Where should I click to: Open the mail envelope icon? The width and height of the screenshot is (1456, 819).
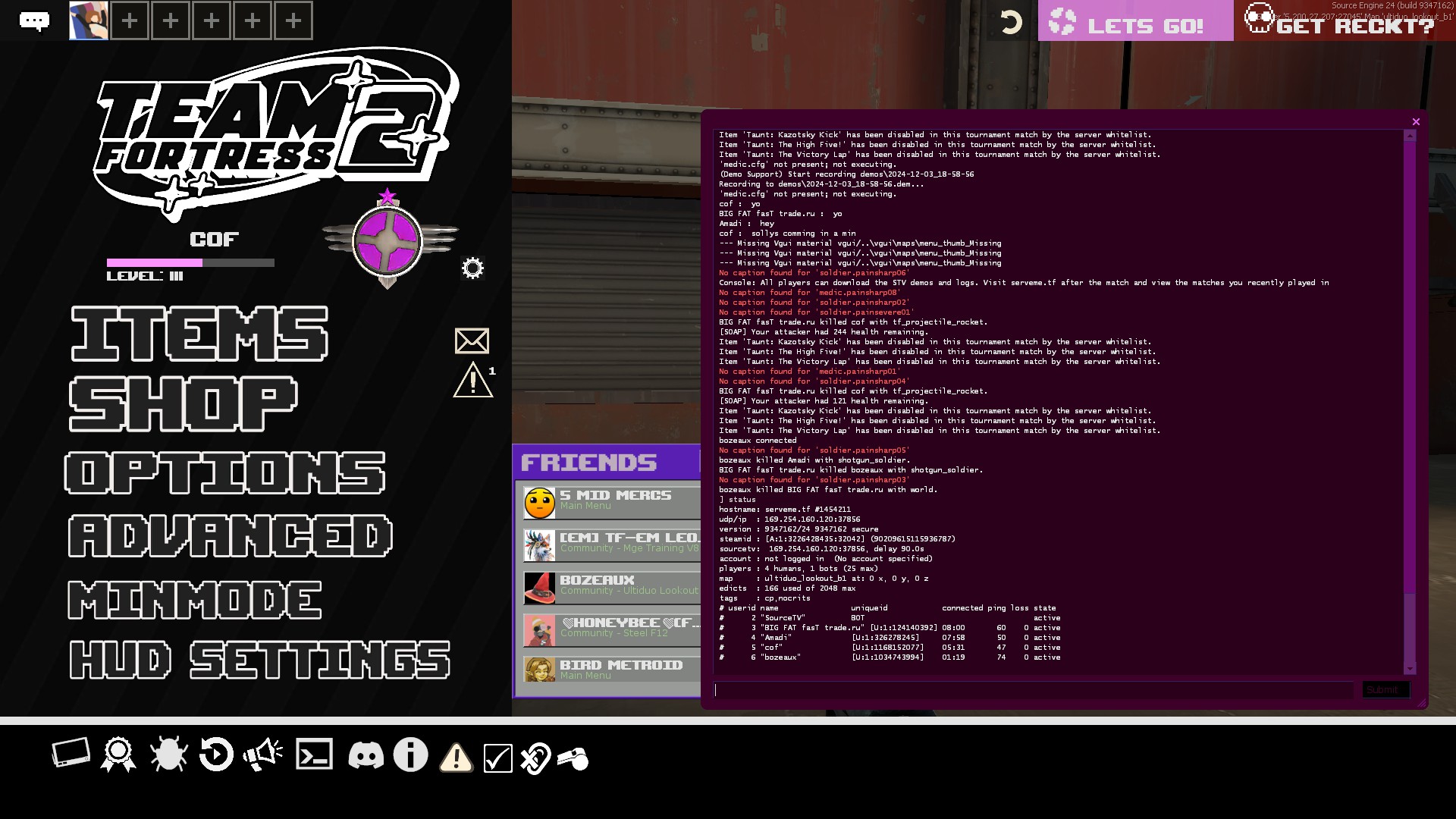(x=472, y=341)
